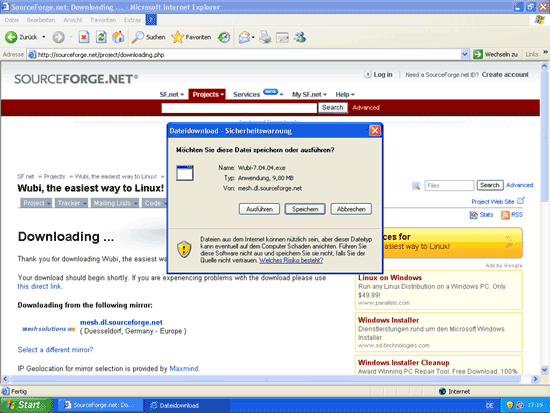Click the red stop loading icon
The width and height of the screenshot is (550, 413).
point(84,37)
